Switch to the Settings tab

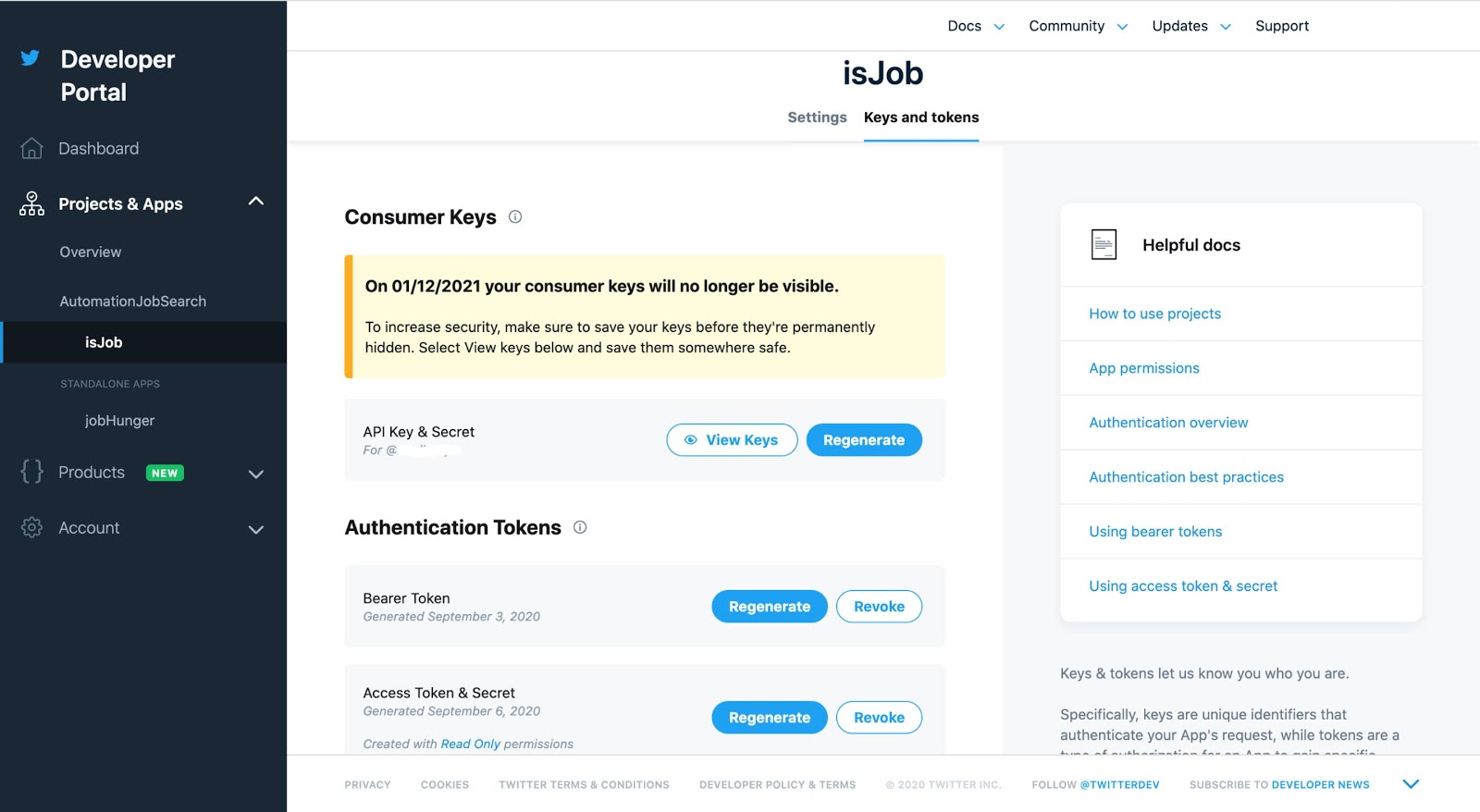(817, 117)
